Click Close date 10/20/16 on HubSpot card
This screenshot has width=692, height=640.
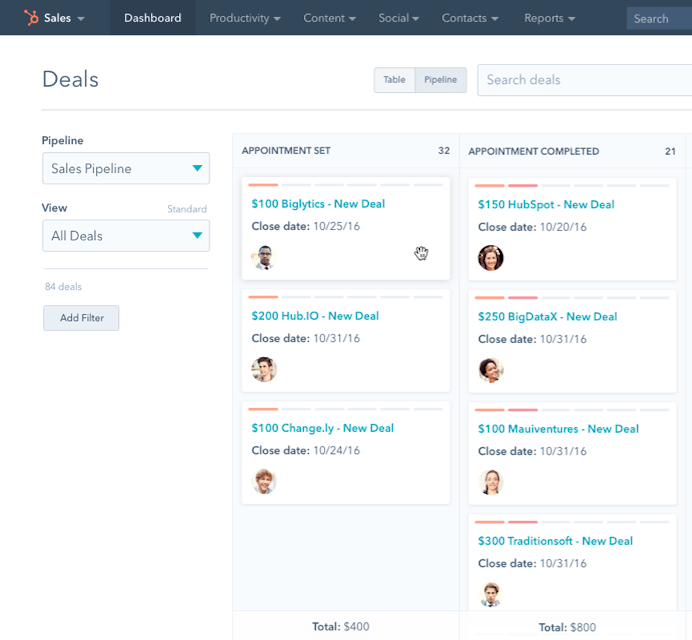point(532,227)
